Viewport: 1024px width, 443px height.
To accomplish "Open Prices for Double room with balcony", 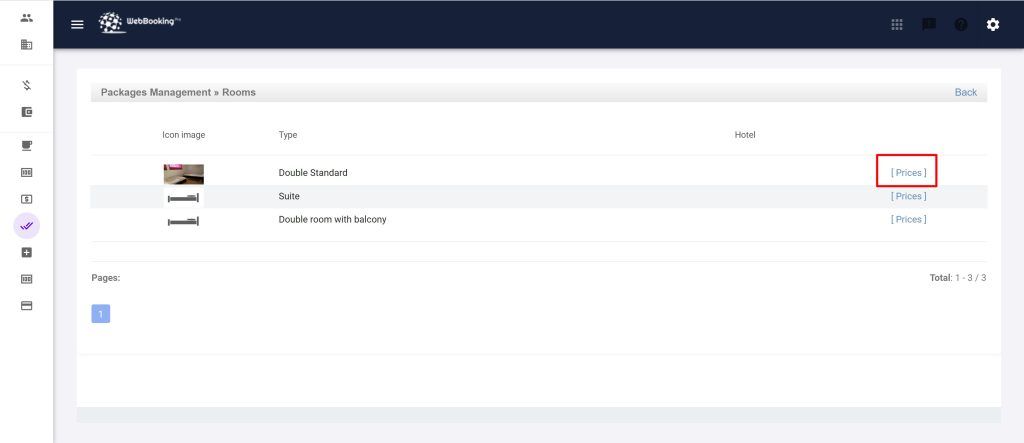I will coord(908,219).
